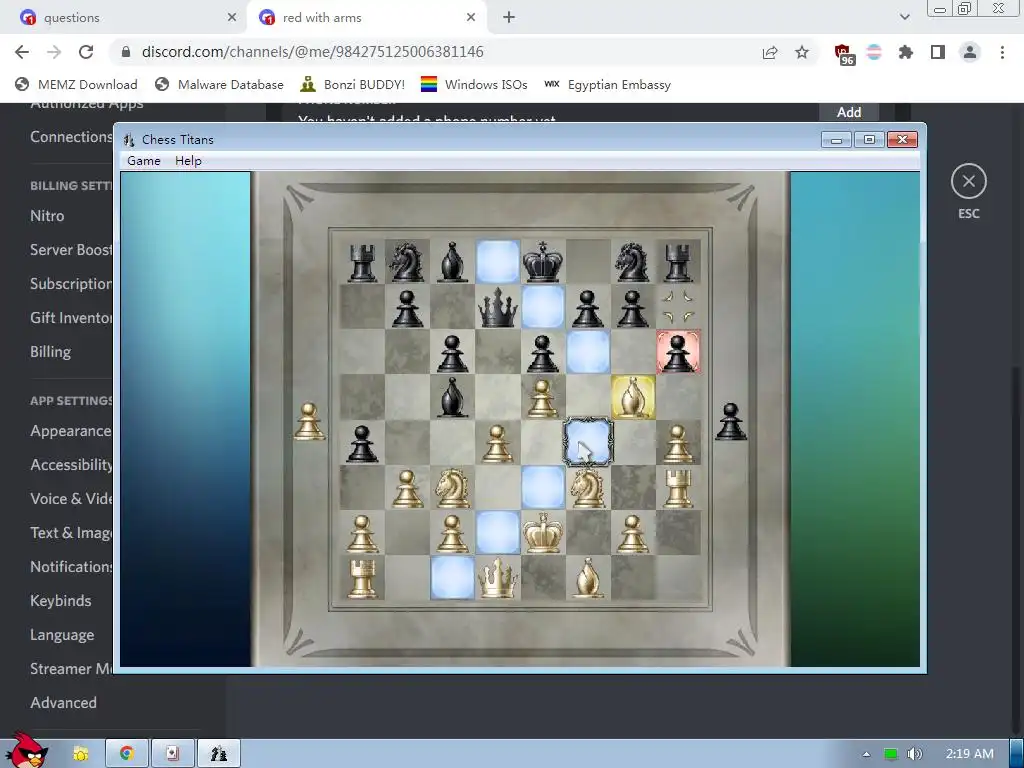Open Appearance settings in Discord
The width and height of the screenshot is (1024, 768).
point(71,431)
